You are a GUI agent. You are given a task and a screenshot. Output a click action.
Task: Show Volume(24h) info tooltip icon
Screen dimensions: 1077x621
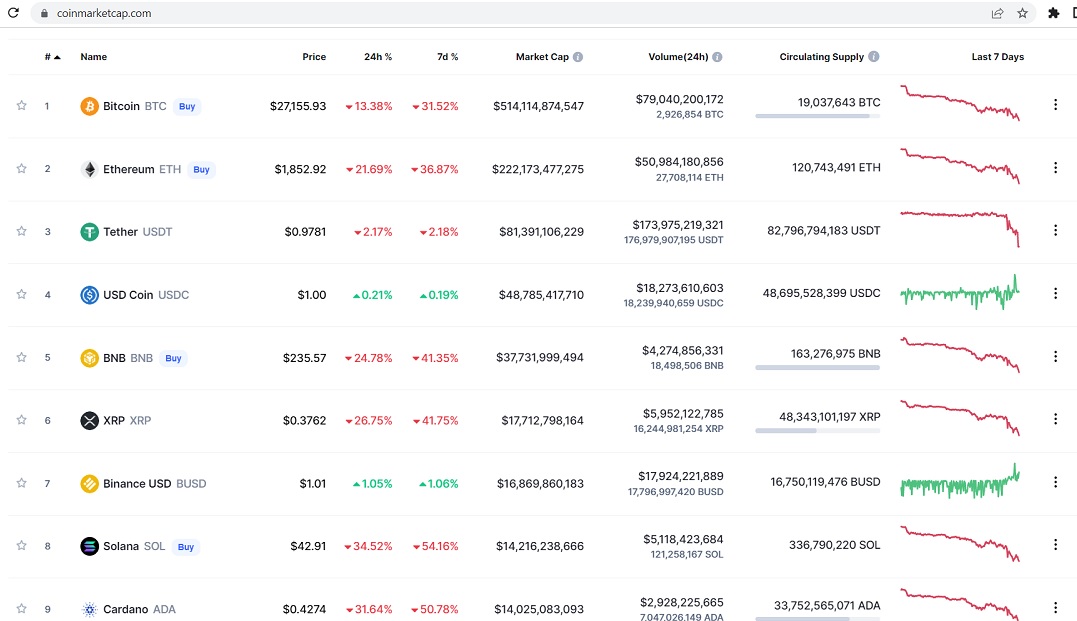tap(717, 57)
